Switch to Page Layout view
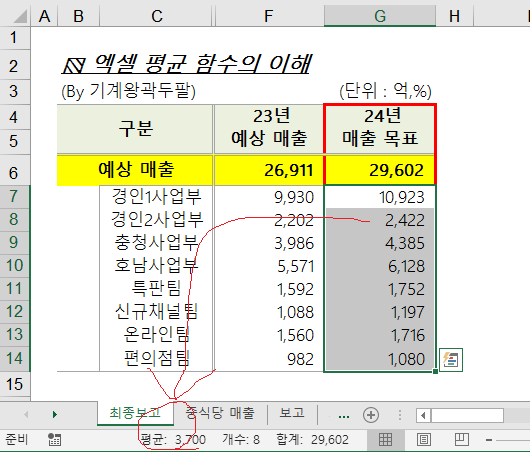This screenshot has height=452, width=530. (424, 440)
